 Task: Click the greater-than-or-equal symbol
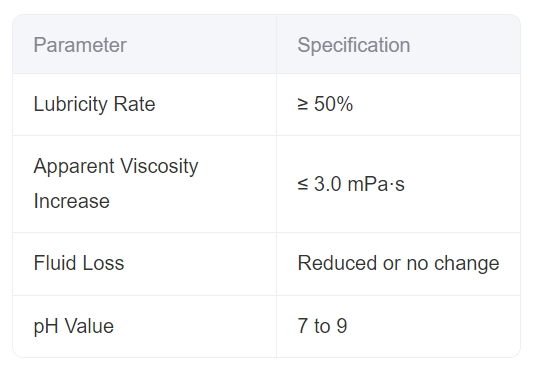click(x=303, y=105)
